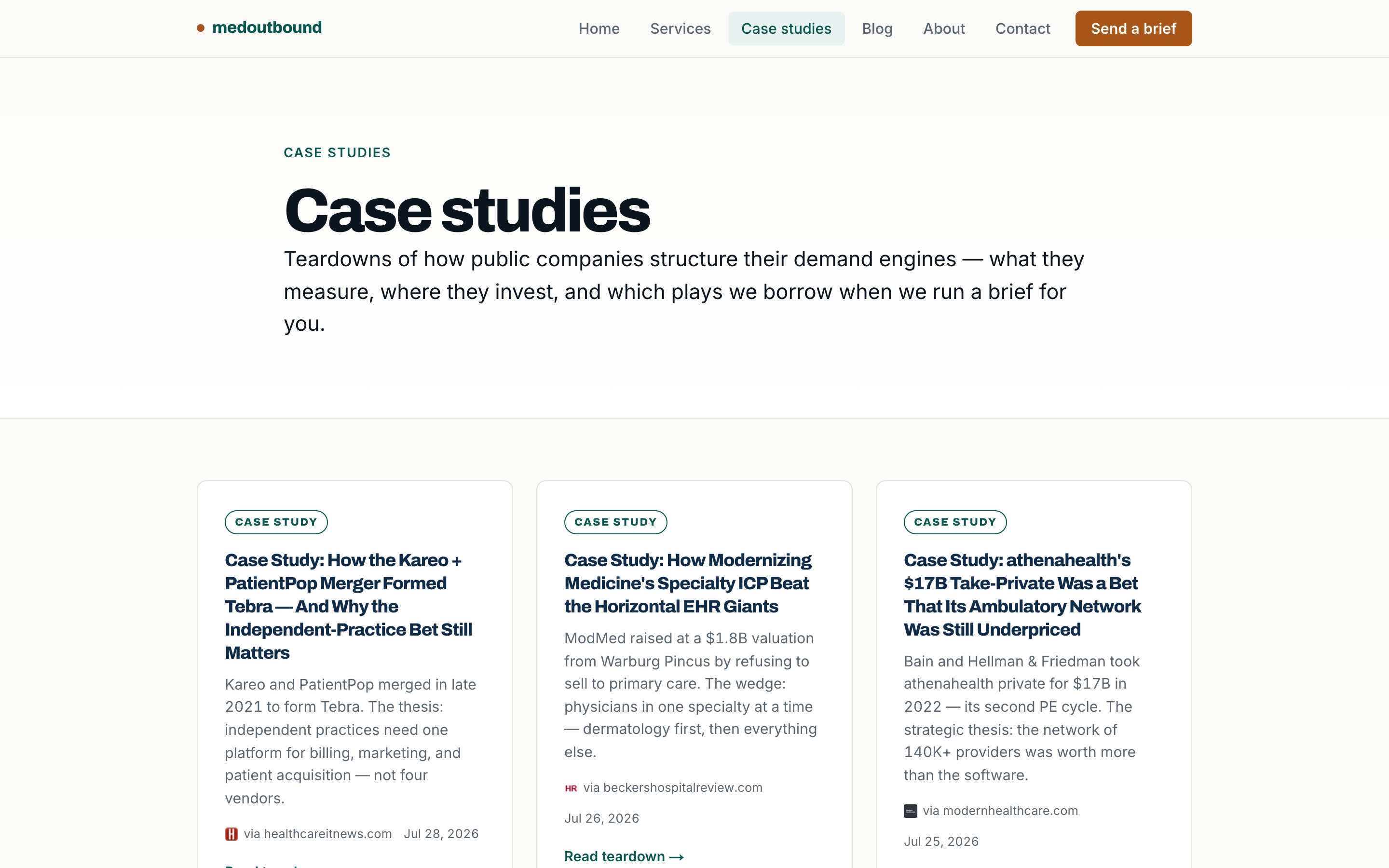Click the large Case studies heading
Viewport: 1389px width, 868px height.
coord(467,211)
